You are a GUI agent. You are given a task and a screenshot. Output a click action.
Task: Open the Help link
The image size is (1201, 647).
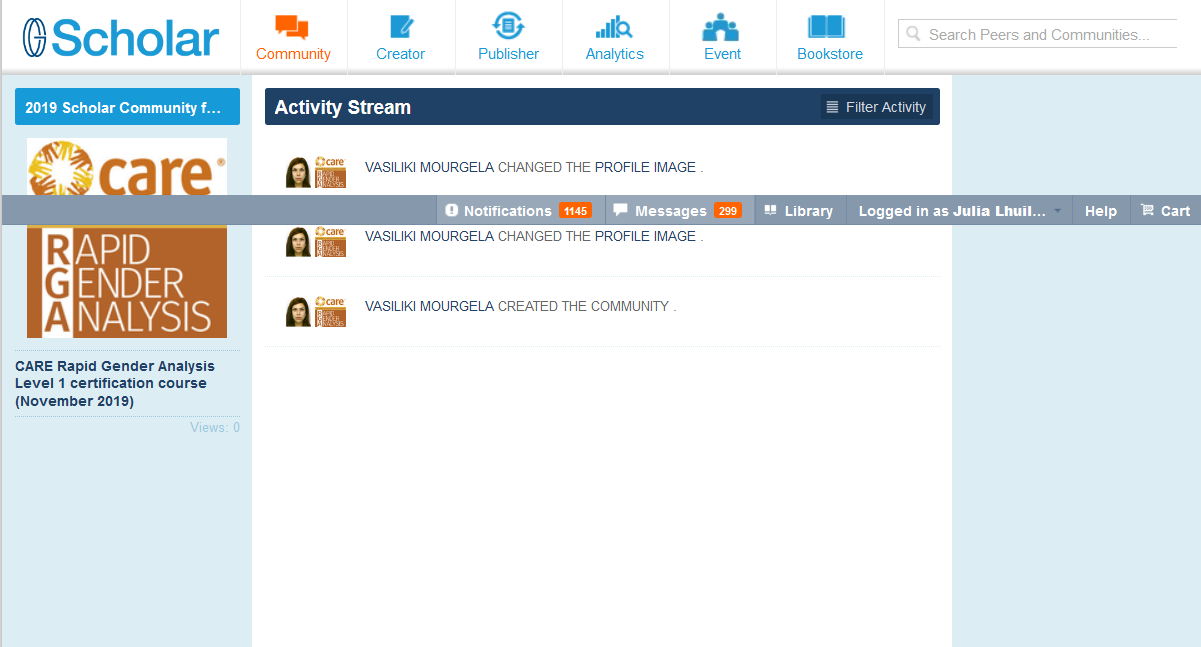coord(1100,211)
